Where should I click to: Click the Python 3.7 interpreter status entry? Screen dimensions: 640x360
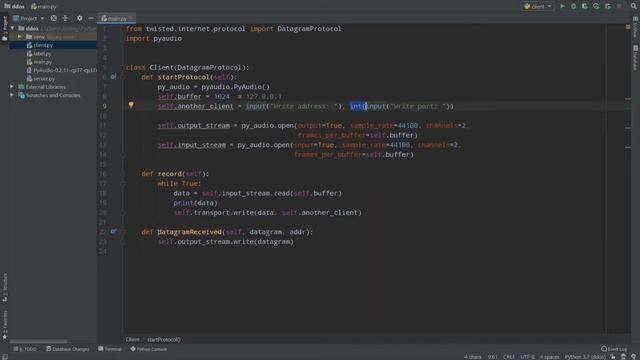(x=585, y=357)
